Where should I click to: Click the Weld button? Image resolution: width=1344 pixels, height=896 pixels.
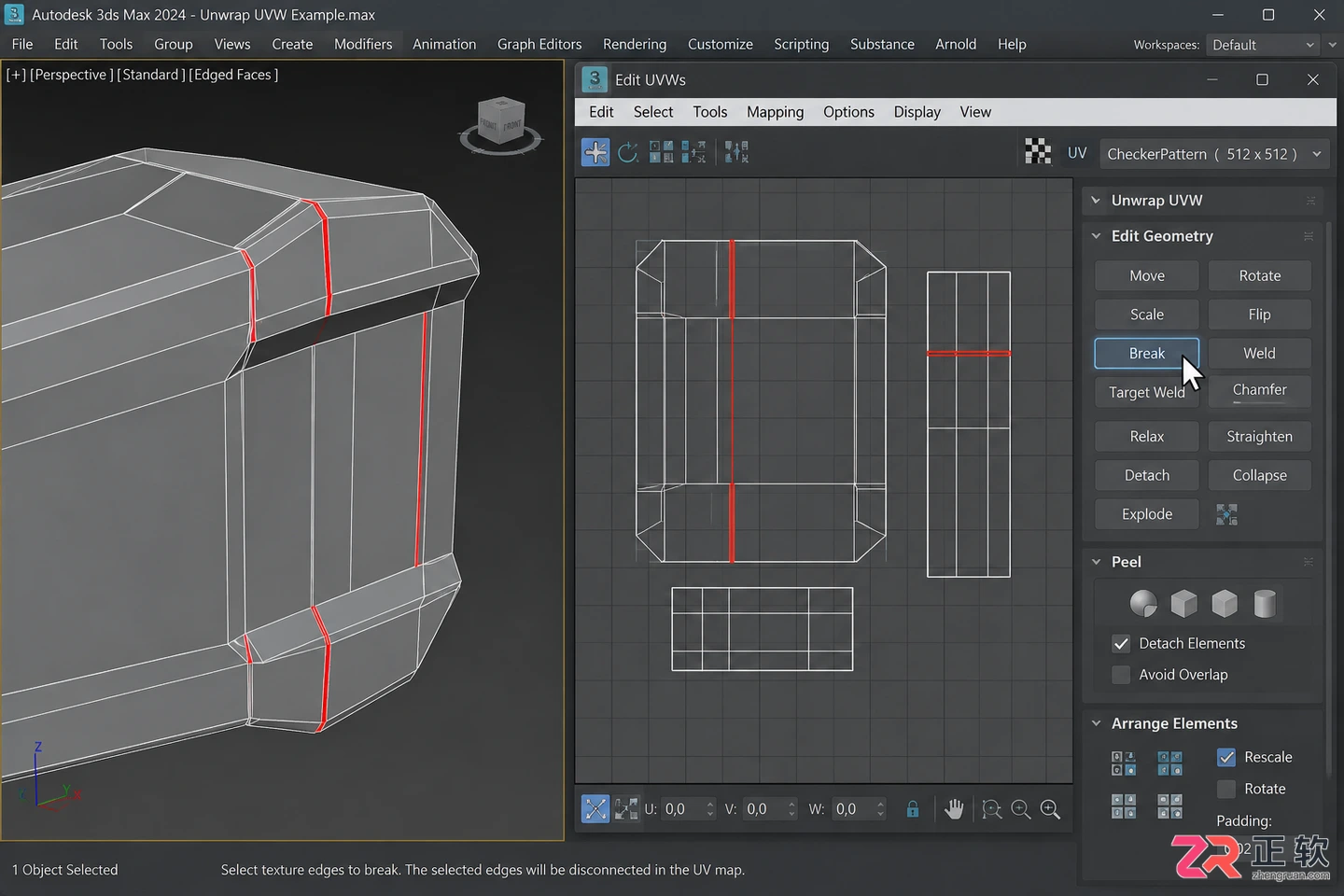pos(1259,354)
